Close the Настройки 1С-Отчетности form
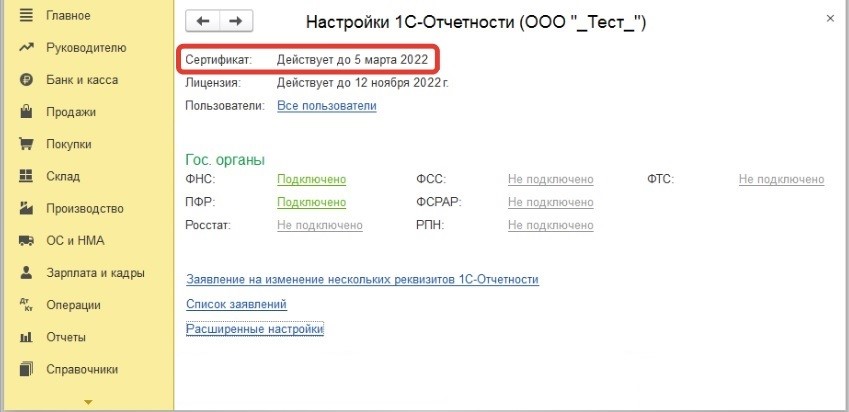 [830, 18]
